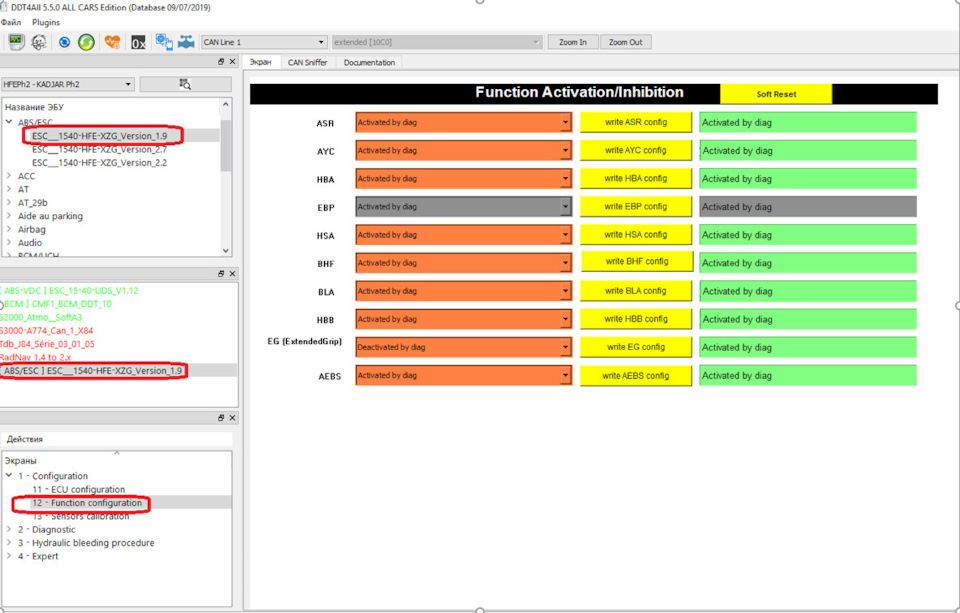This screenshot has width=960, height=613.
Task: Click the Zoom Out button
Action: click(x=626, y=42)
